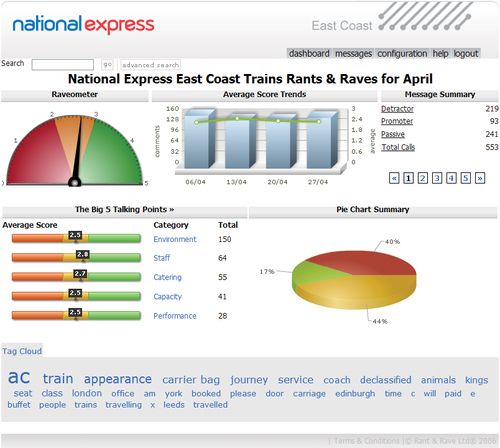Open the Capacity category link
The width and height of the screenshot is (500, 448).
168,296
